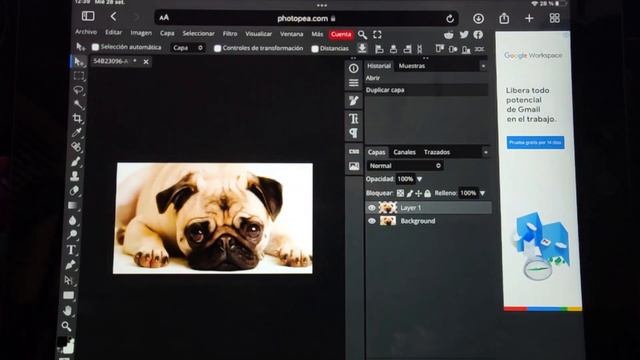This screenshot has height=360, width=640.
Task: Select the Spot Healing Brush tool
Action: pyautogui.click(x=76, y=147)
